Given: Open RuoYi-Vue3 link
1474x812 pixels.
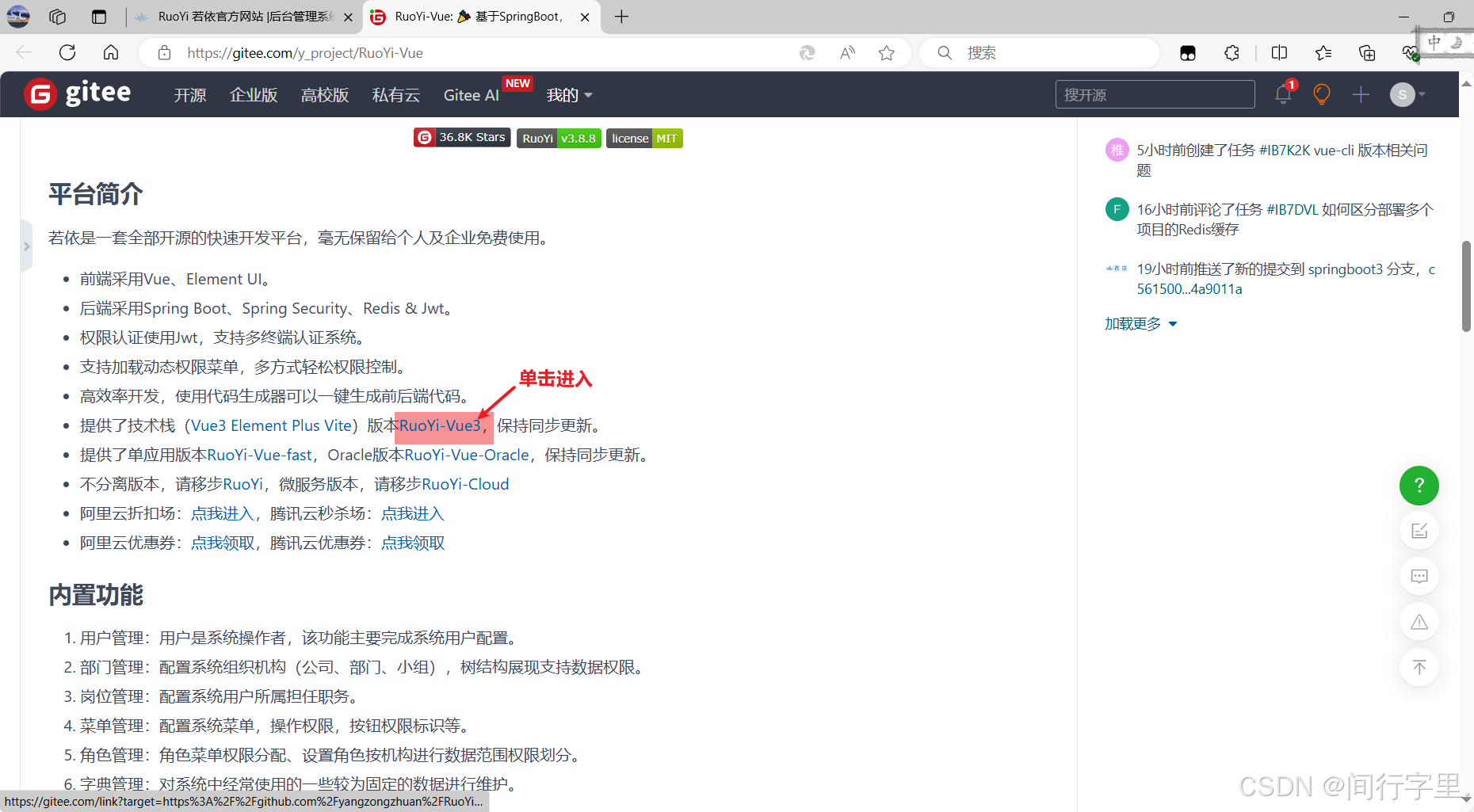Looking at the screenshot, I should point(440,425).
